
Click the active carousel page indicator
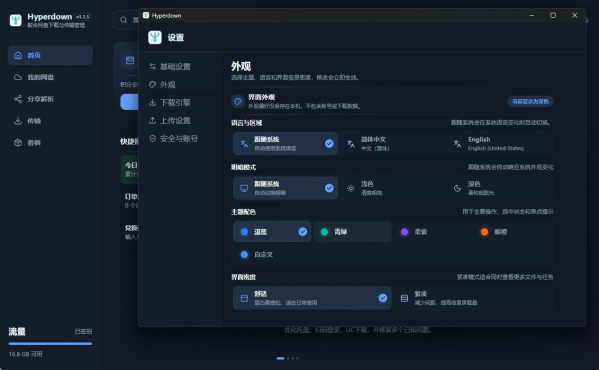pyautogui.click(x=280, y=358)
